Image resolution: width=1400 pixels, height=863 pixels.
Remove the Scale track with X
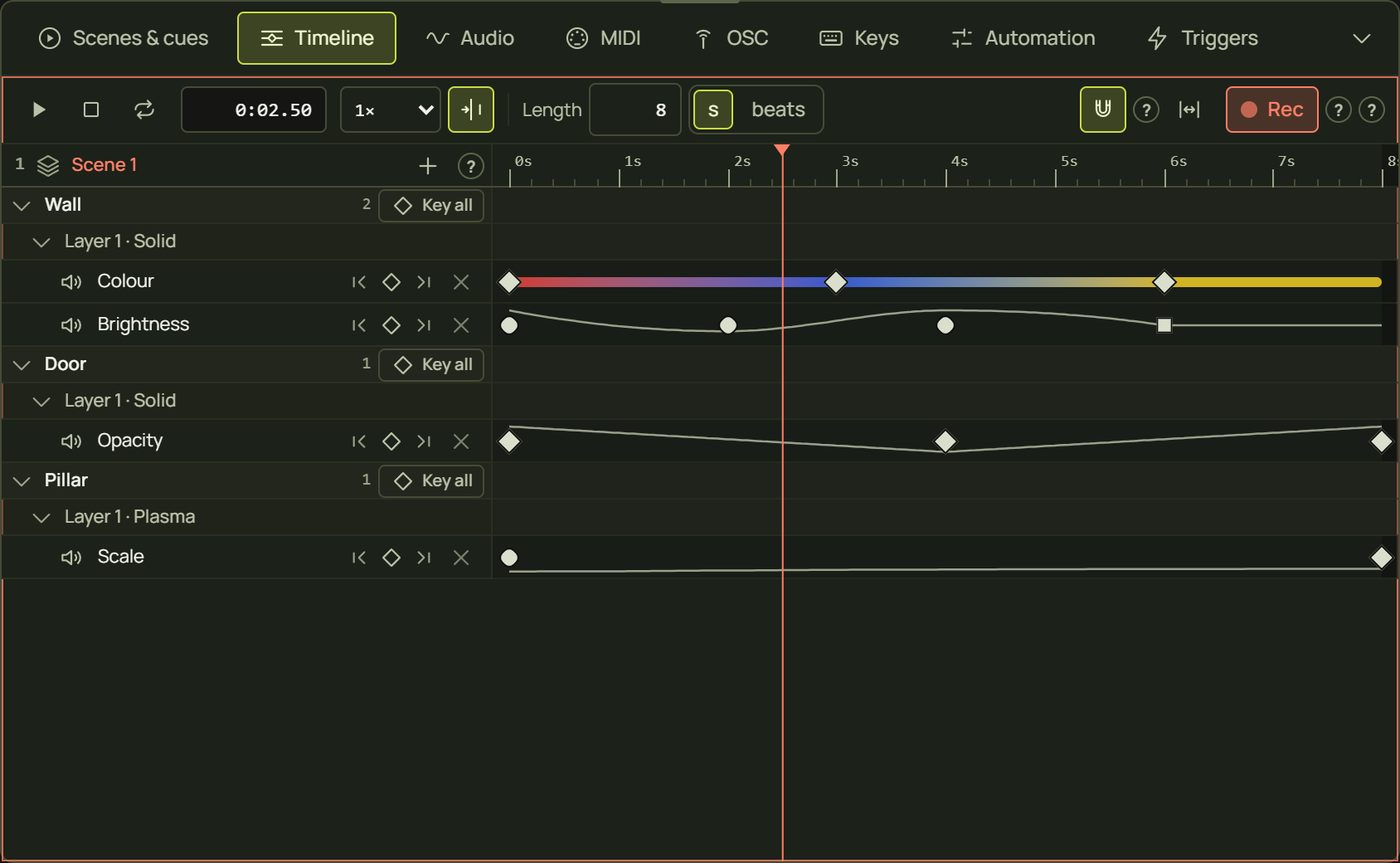point(461,557)
